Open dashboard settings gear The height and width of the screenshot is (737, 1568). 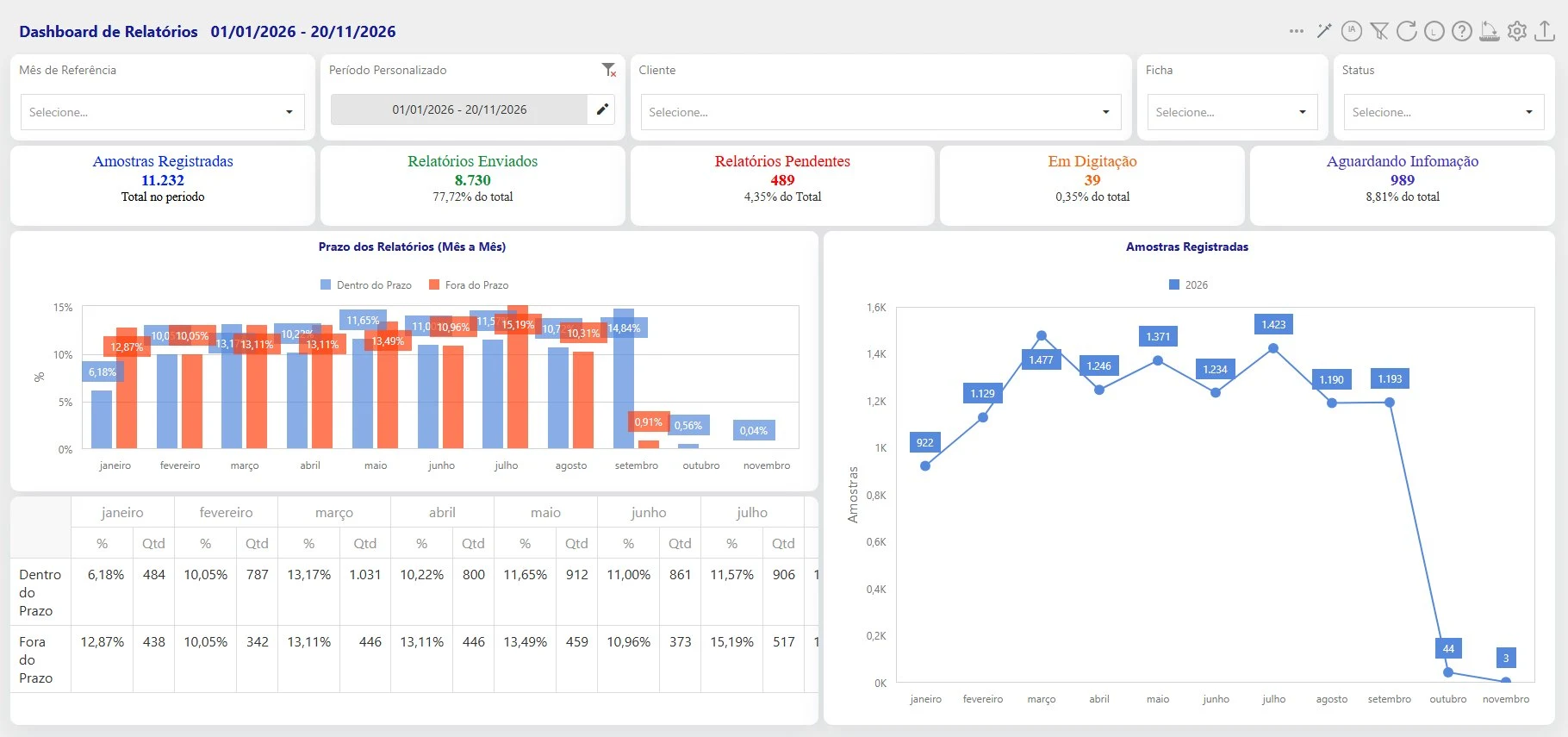coord(1517,31)
